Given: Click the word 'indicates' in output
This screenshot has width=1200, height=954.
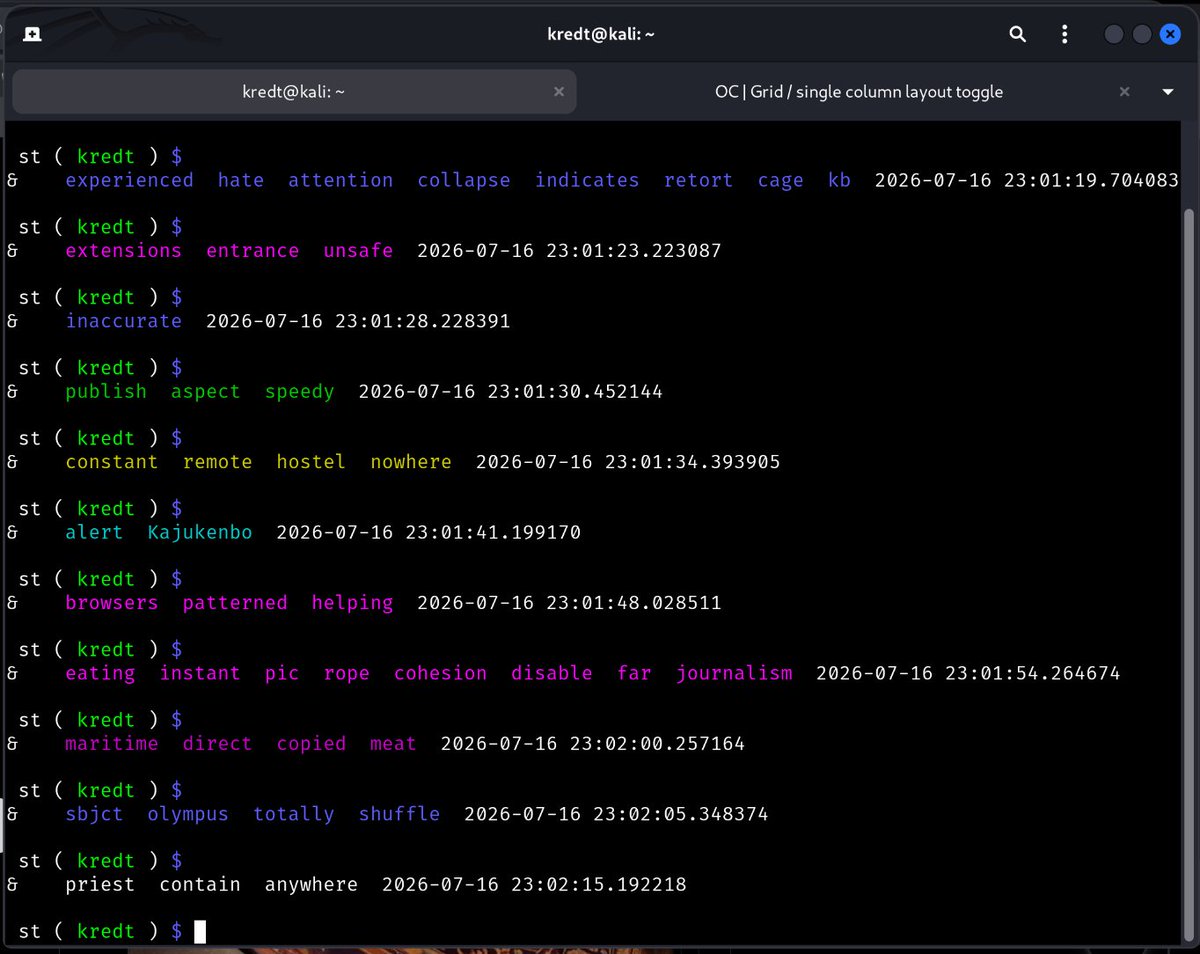Looking at the screenshot, I should pos(587,181).
